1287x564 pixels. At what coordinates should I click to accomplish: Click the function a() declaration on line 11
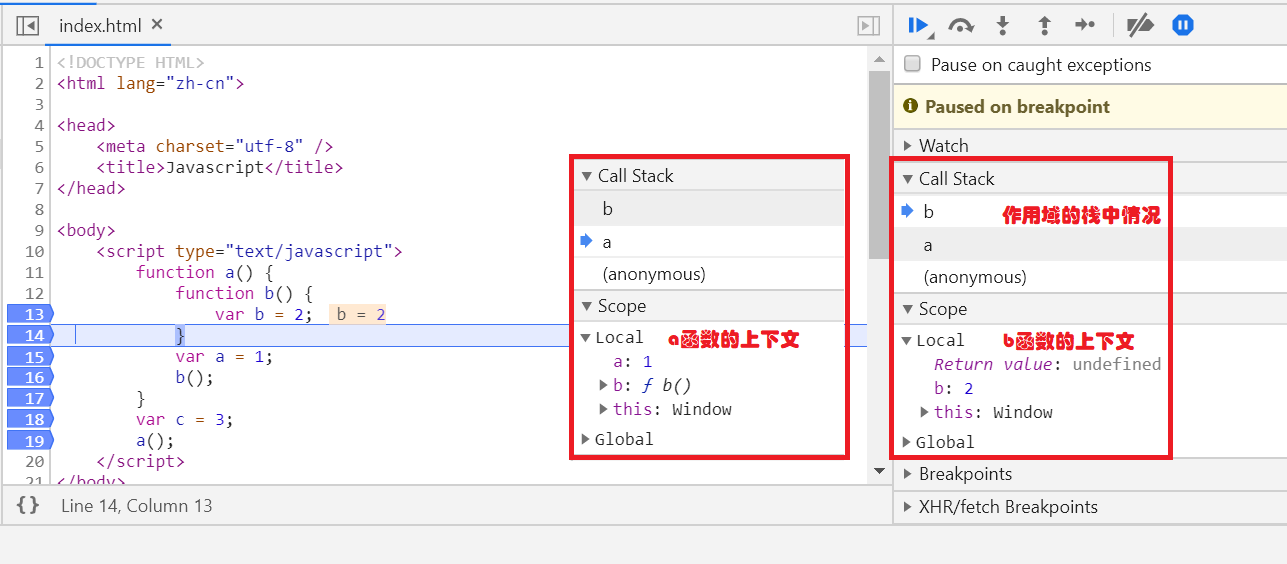[x=205, y=272]
